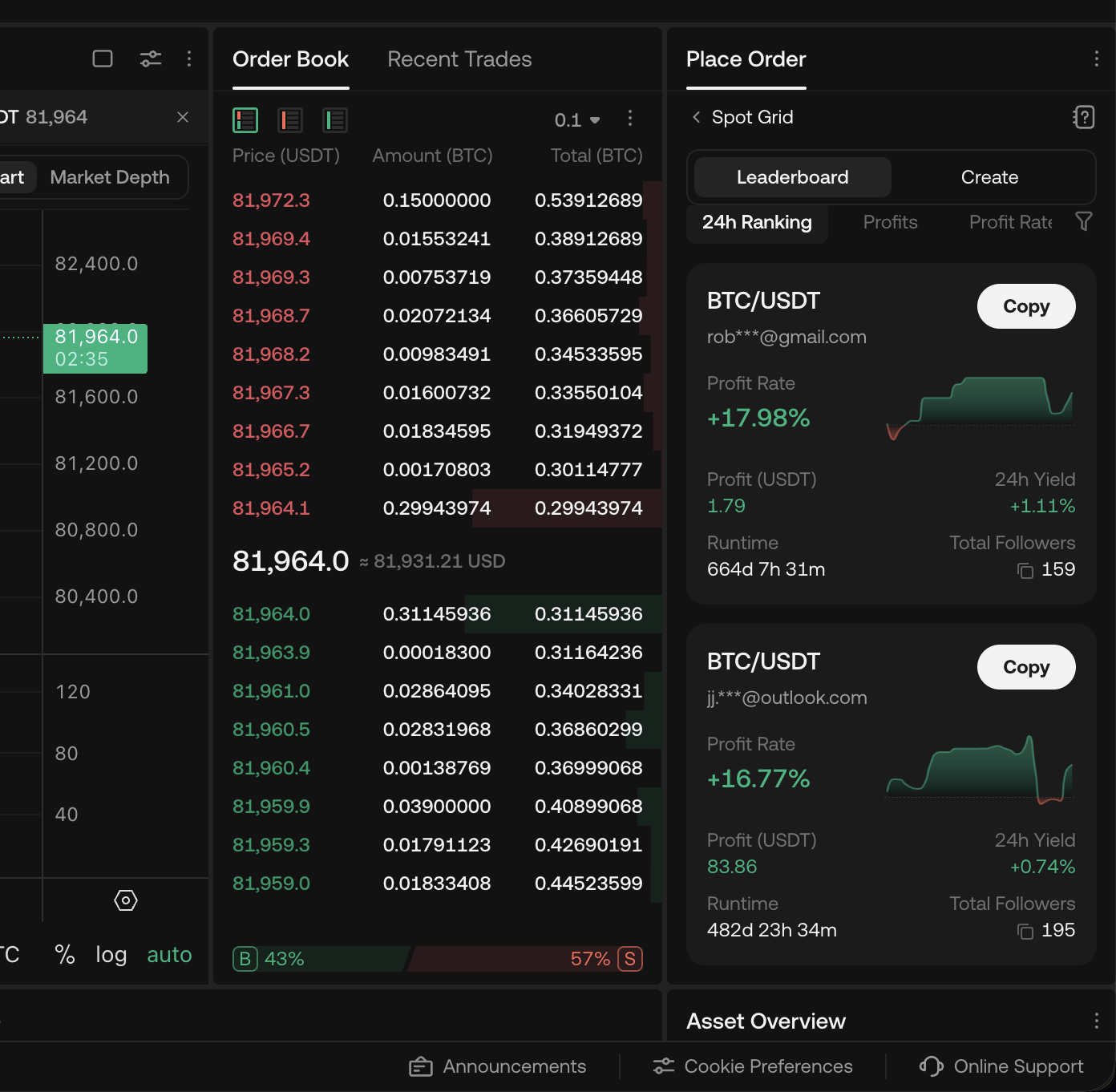Click the Online Support headset icon

pyautogui.click(x=932, y=1066)
